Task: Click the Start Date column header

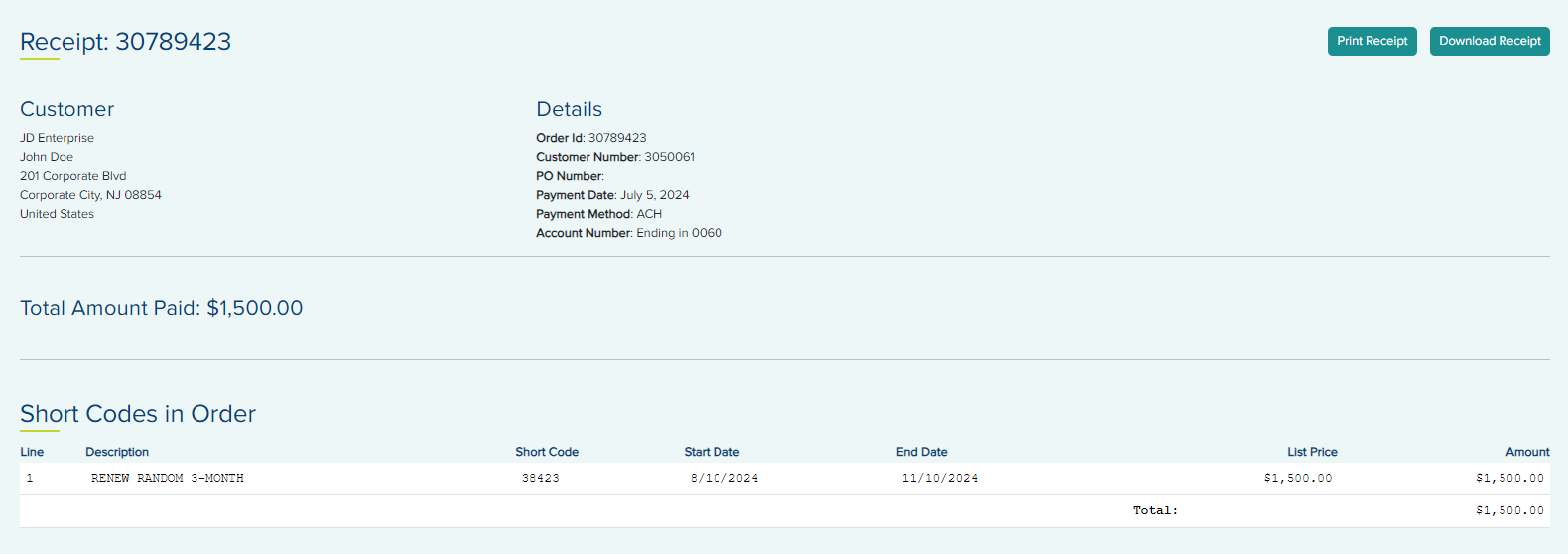Action: pyautogui.click(x=712, y=452)
